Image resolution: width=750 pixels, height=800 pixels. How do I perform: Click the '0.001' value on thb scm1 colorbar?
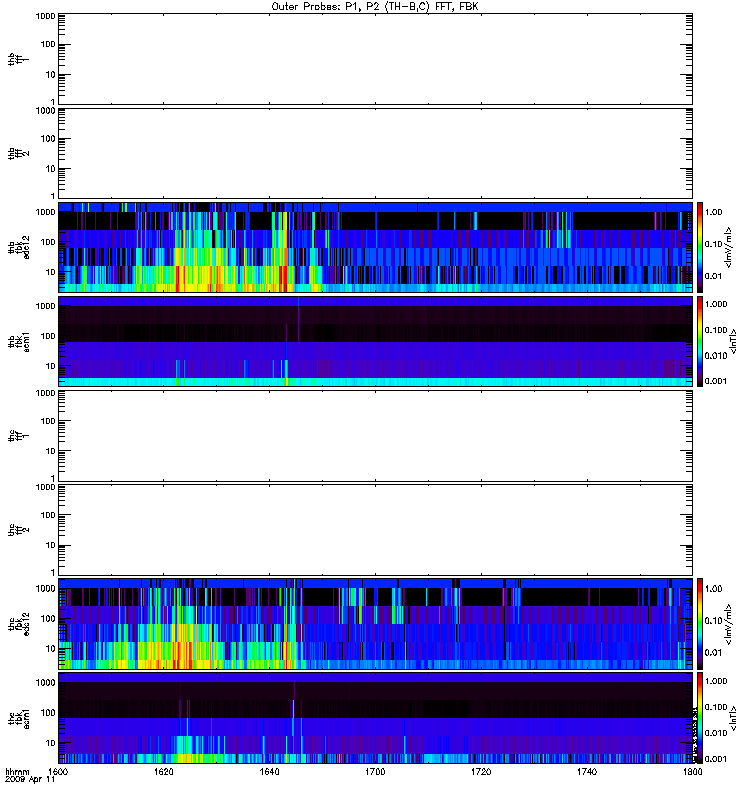pyautogui.click(x=716, y=381)
